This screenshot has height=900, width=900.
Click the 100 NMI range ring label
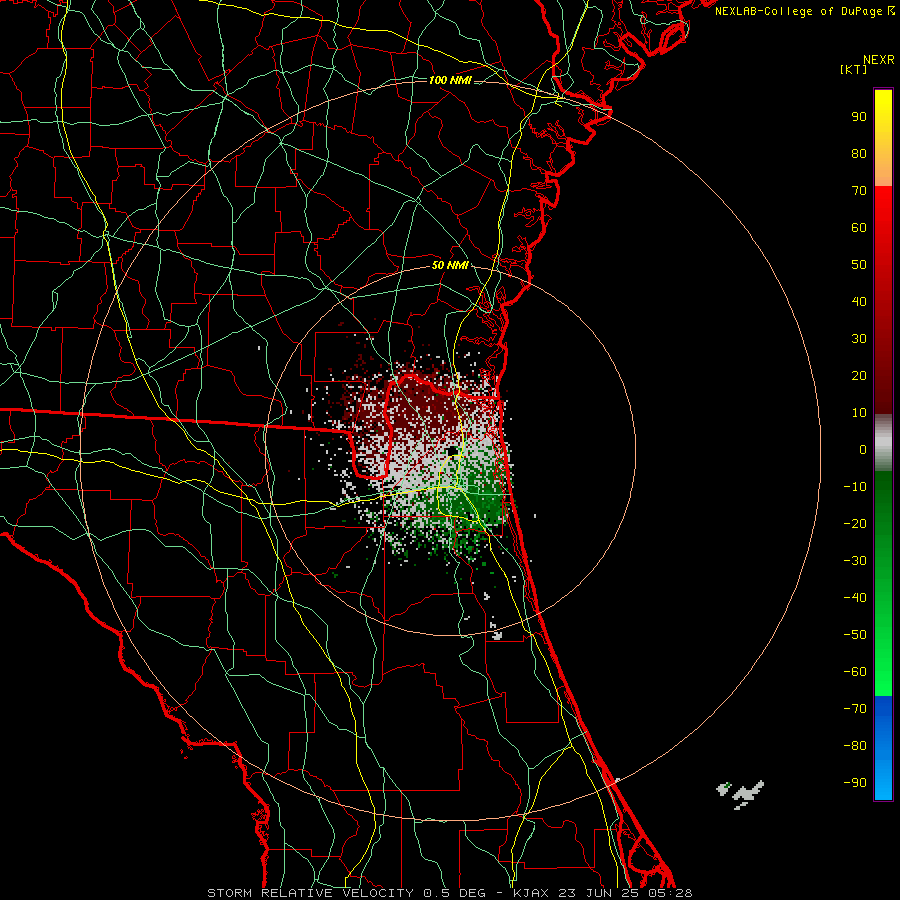pyautogui.click(x=450, y=80)
